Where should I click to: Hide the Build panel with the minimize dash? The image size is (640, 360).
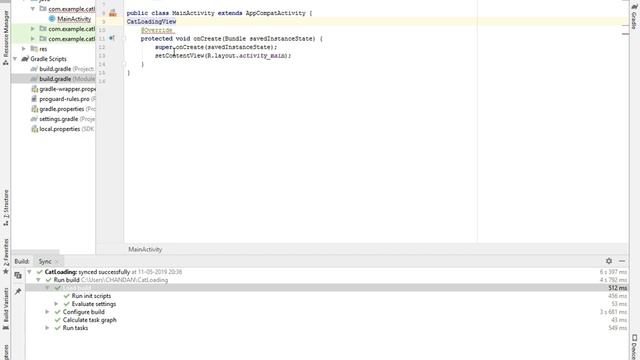[x=622, y=261]
